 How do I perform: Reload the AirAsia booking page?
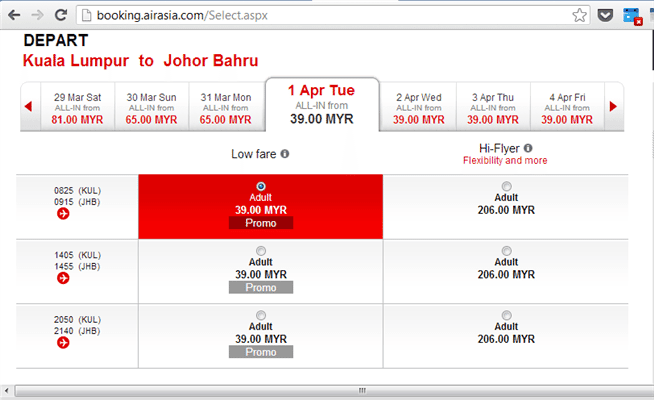pyautogui.click(x=61, y=15)
